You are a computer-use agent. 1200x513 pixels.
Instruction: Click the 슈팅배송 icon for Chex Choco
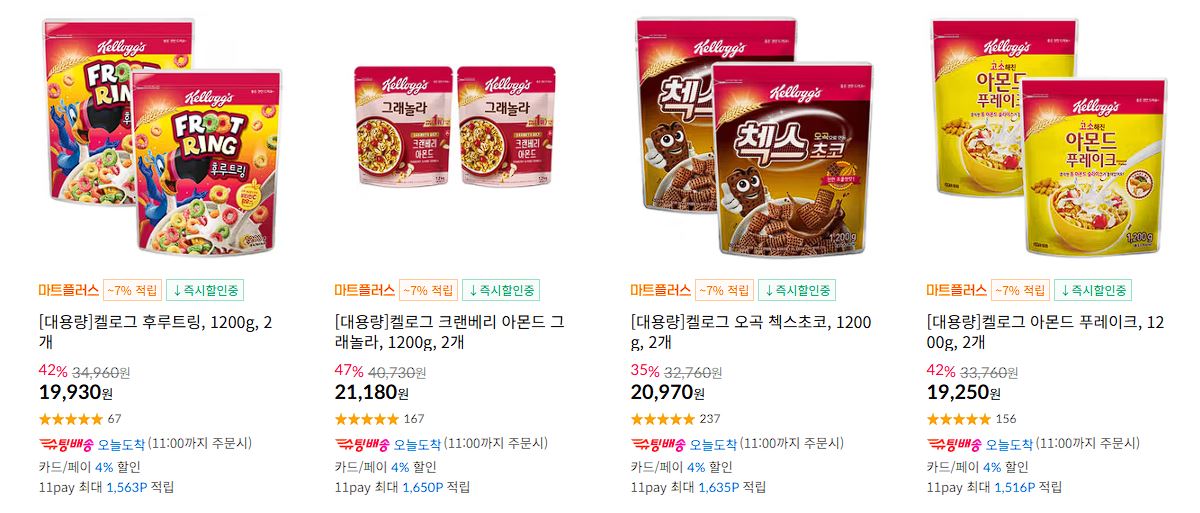(658, 444)
